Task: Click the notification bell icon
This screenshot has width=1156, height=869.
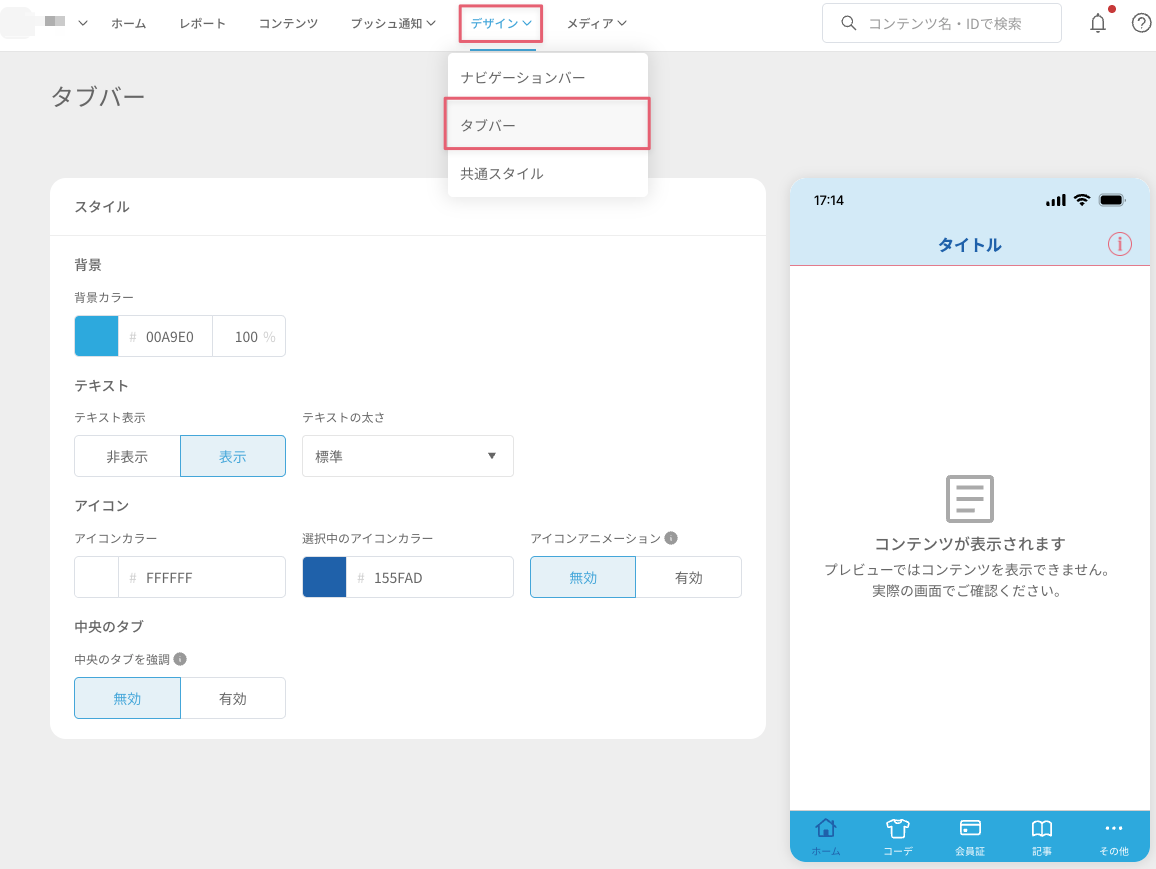Action: coord(1098,24)
